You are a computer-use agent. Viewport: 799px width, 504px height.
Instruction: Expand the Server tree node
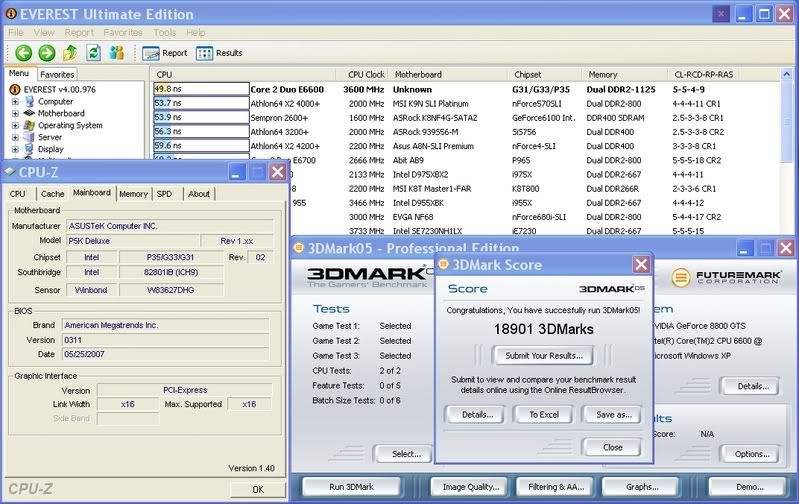point(15,137)
